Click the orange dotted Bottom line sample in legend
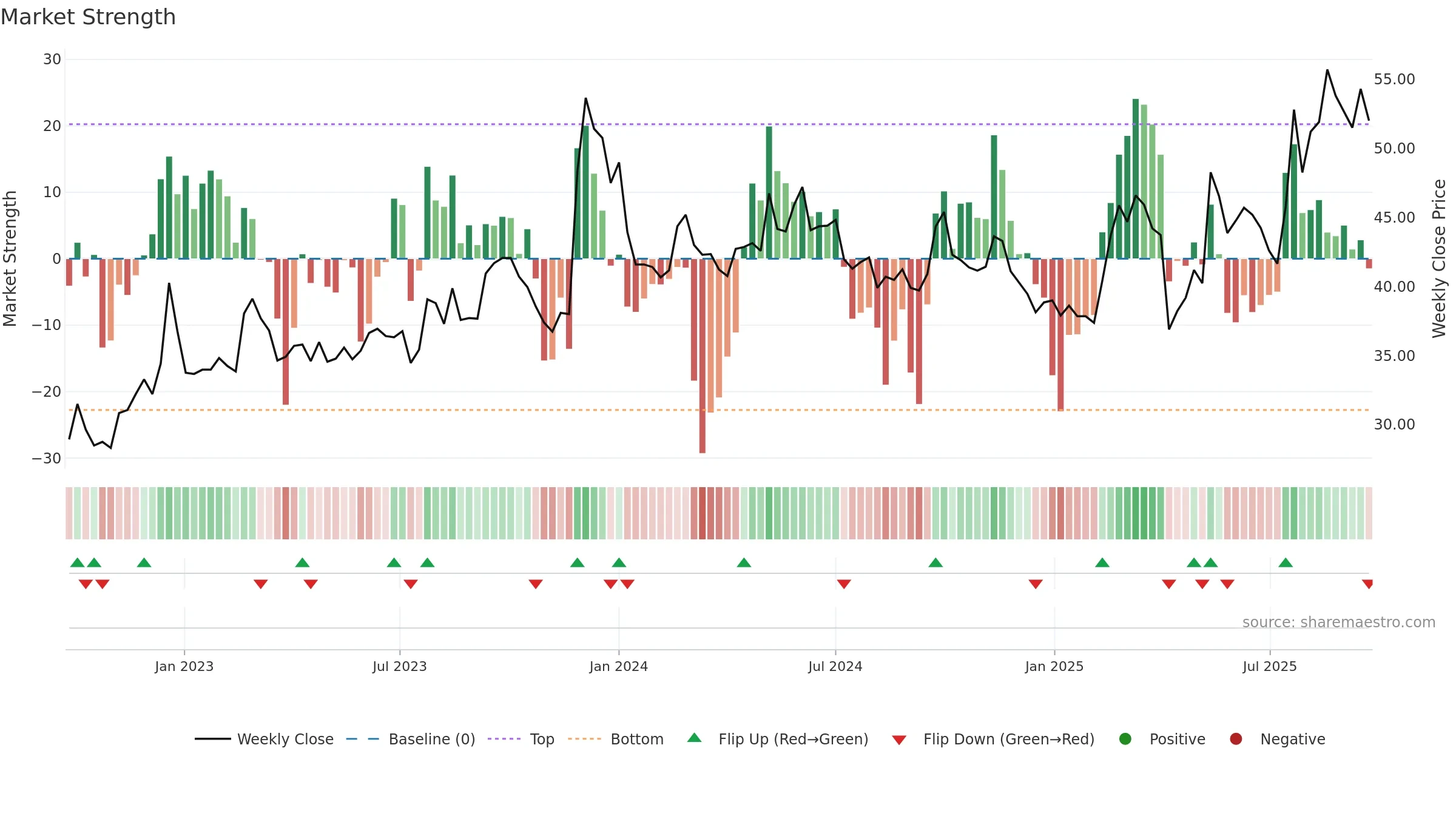This screenshot has height=819, width=1456. (585, 739)
